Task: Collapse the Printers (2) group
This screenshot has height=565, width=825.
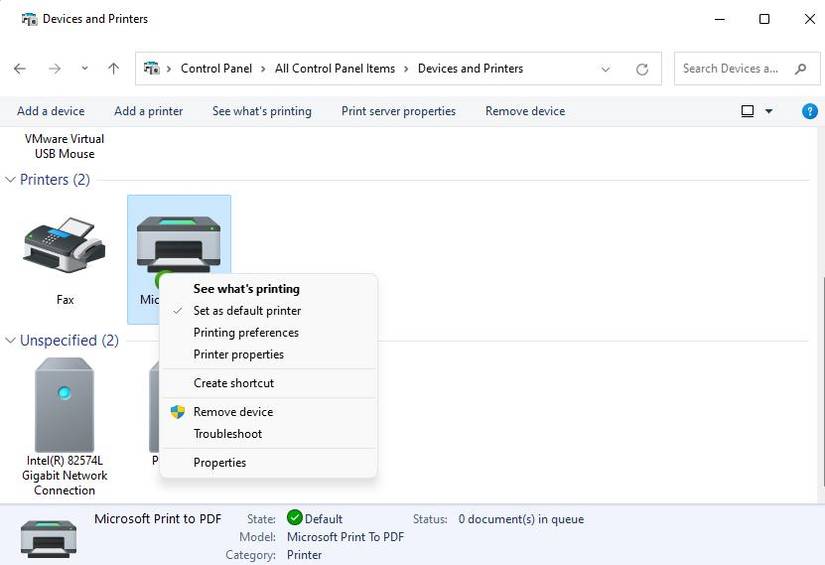Action: [10, 179]
